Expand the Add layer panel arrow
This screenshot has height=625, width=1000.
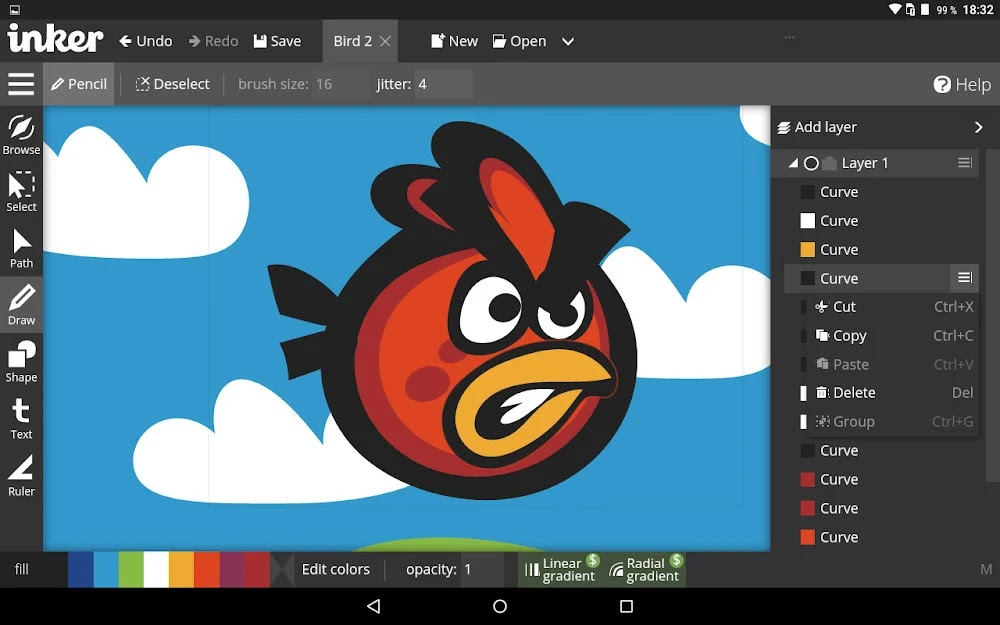point(978,127)
